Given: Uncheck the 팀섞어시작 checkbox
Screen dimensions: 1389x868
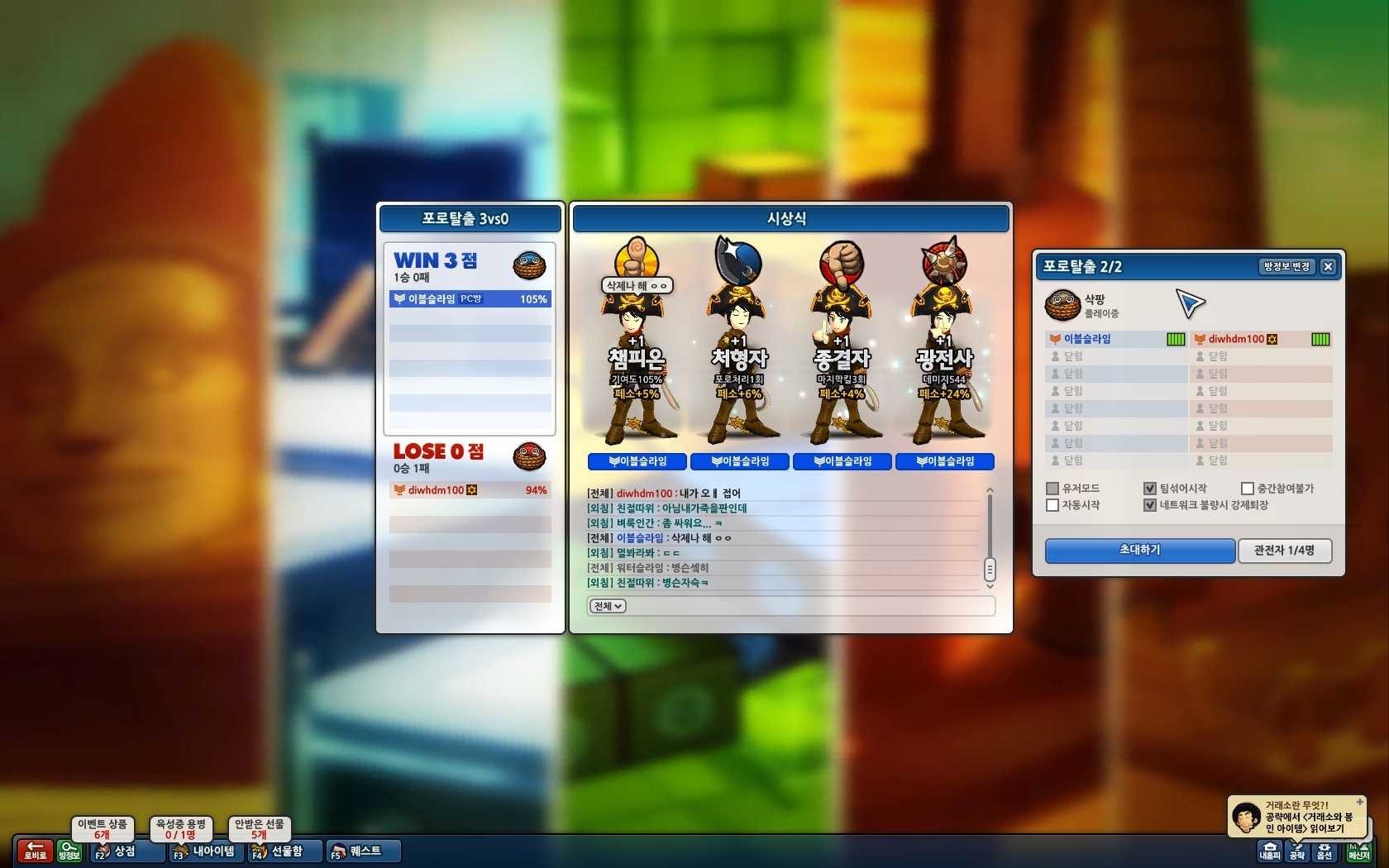Looking at the screenshot, I should pyautogui.click(x=1149, y=489).
